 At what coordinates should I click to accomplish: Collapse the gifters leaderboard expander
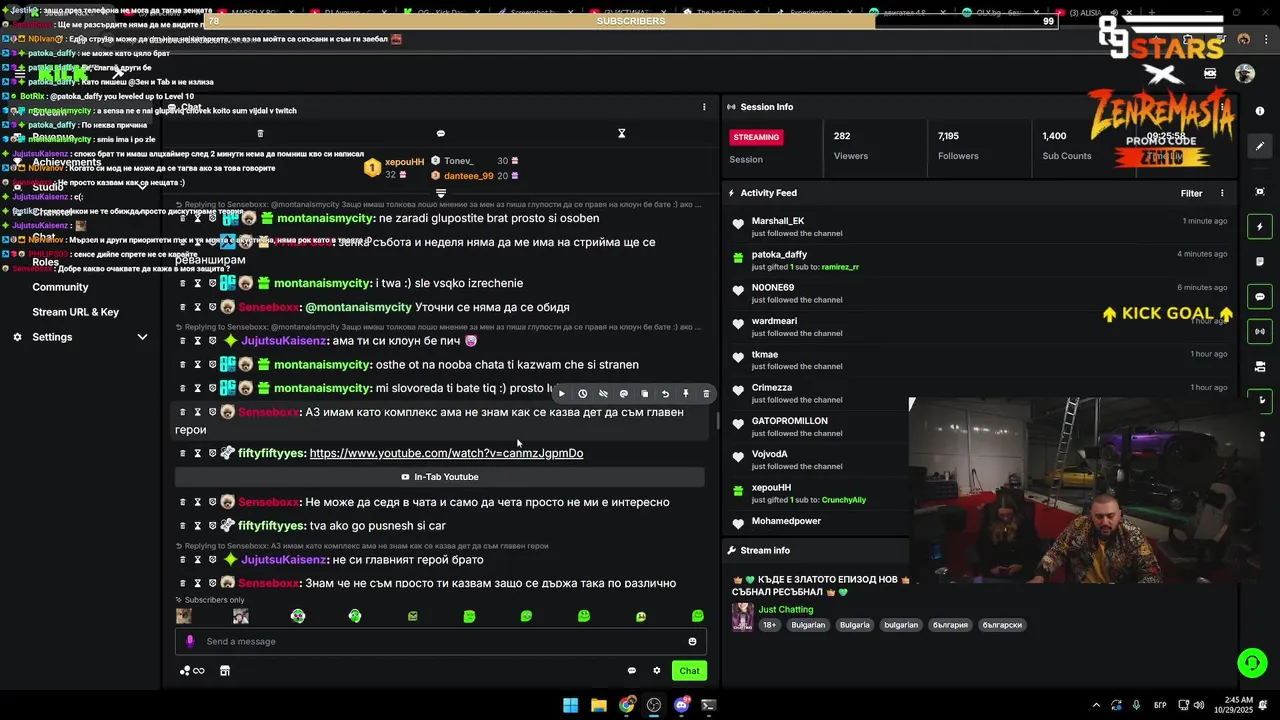[x=441, y=193]
